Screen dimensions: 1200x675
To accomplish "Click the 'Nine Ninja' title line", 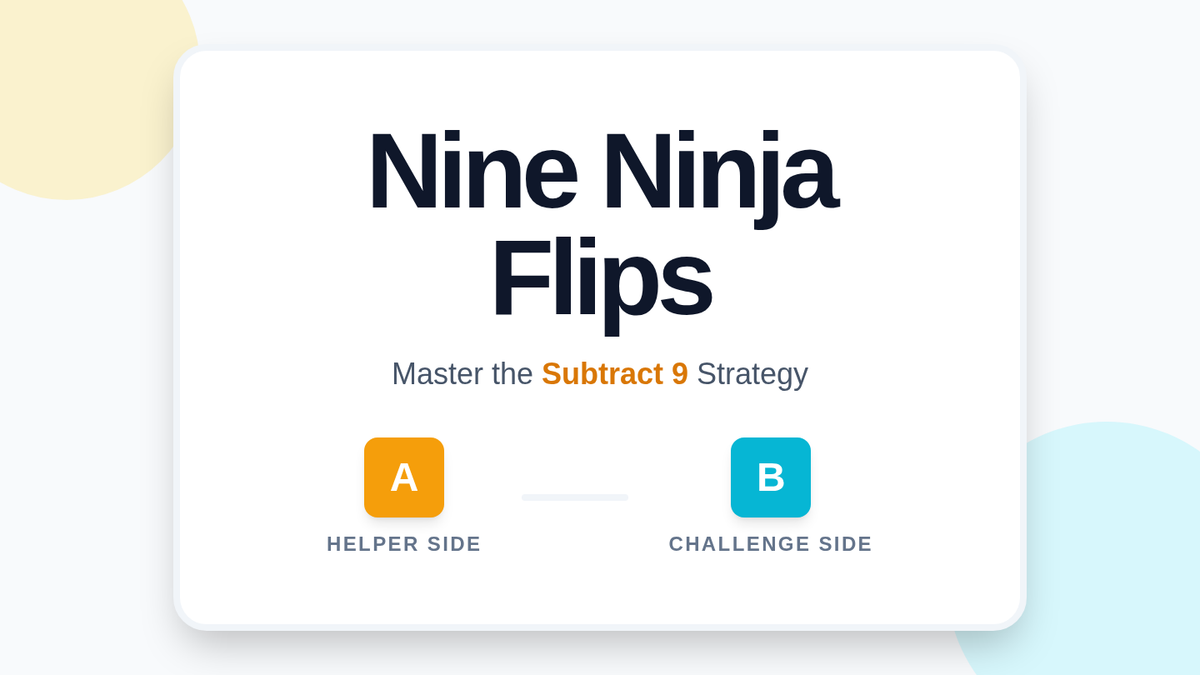I will click(x=602, y=172).
